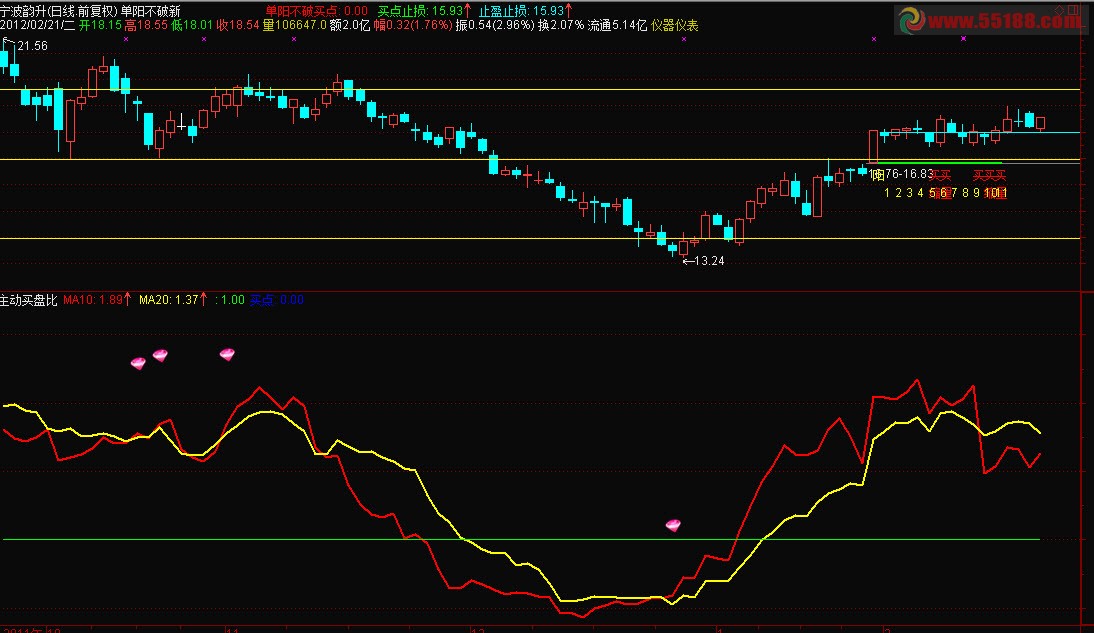Screen dimensions: 1094x633
Task: Select the 主动买盘比 indicator title
Action: [28, 299]
